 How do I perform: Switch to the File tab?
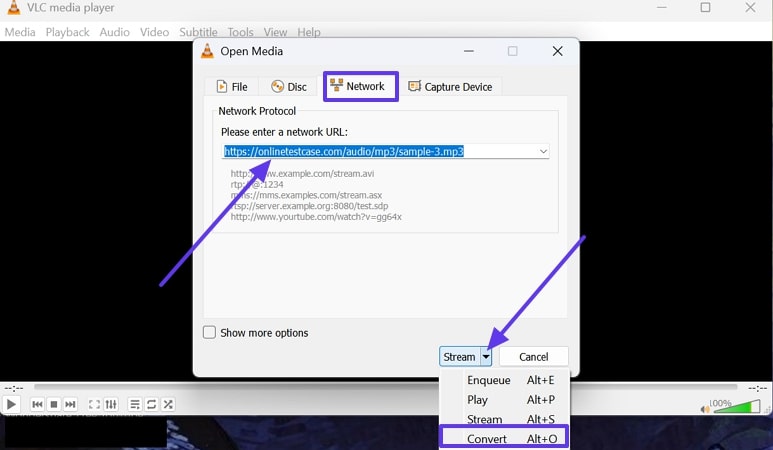click(232, 87)
